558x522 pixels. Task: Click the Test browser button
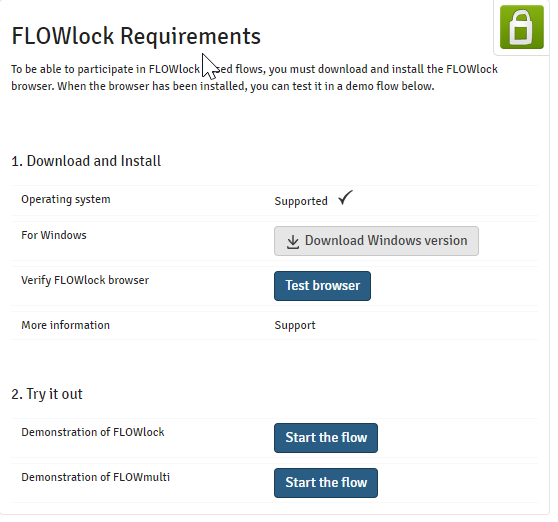pyautogui.click(x=322, y=286)
